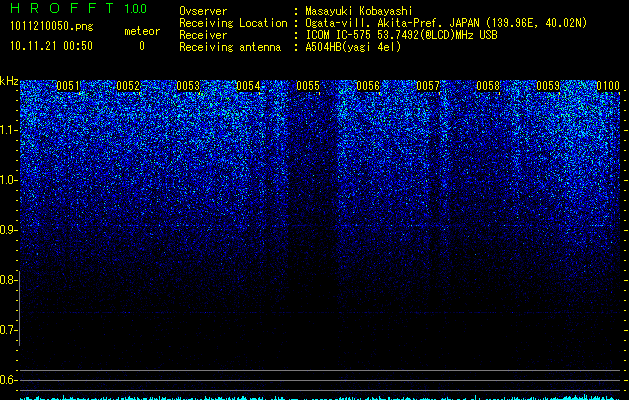629x400 pixels.
Task: Click the 0054 time marker label
Action: coord(248,86)
